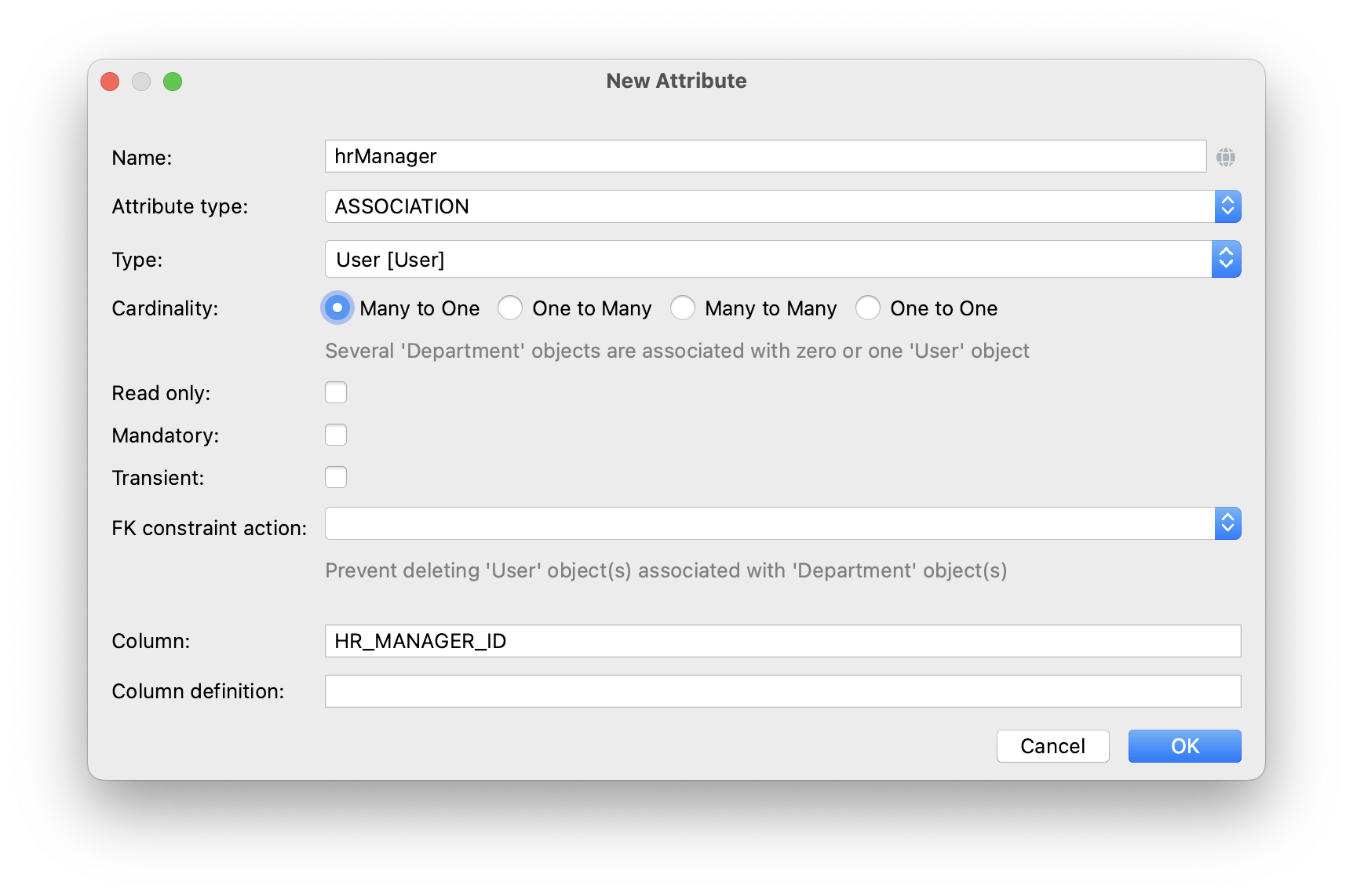Click the green zoom window button
Image resolution: width=1353 pixels, height=896 pixels.
point(173,82)
